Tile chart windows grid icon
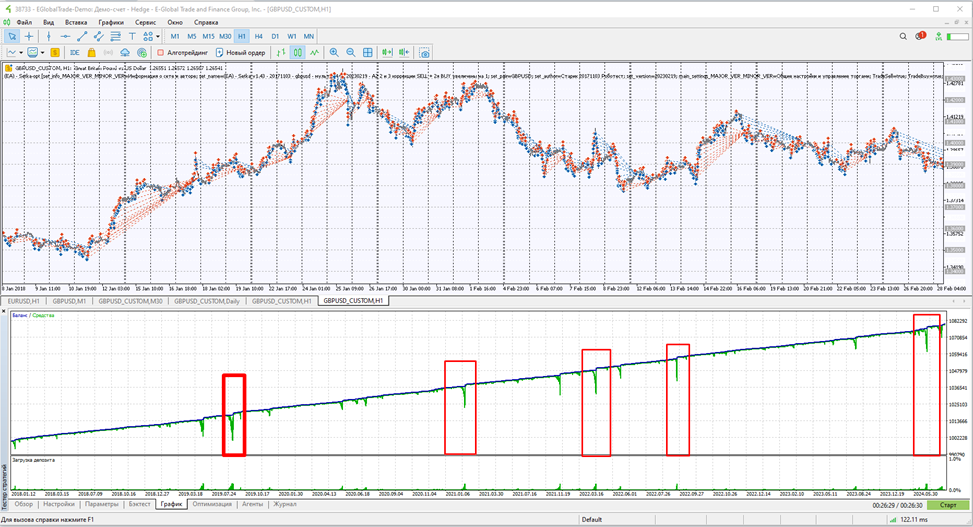Viewport: 973px width, 527px height. [x=368, y=53]
